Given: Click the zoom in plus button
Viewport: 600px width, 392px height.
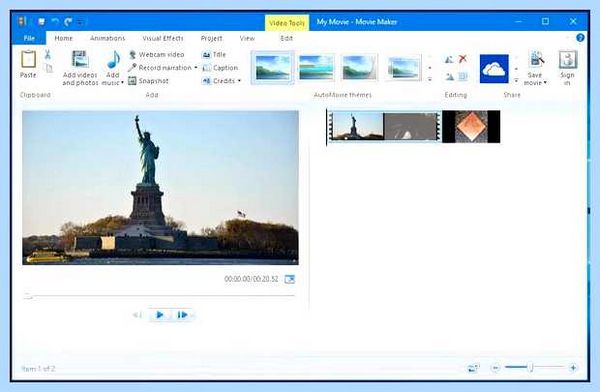Looking at the screenshot, I should [573, 368].
